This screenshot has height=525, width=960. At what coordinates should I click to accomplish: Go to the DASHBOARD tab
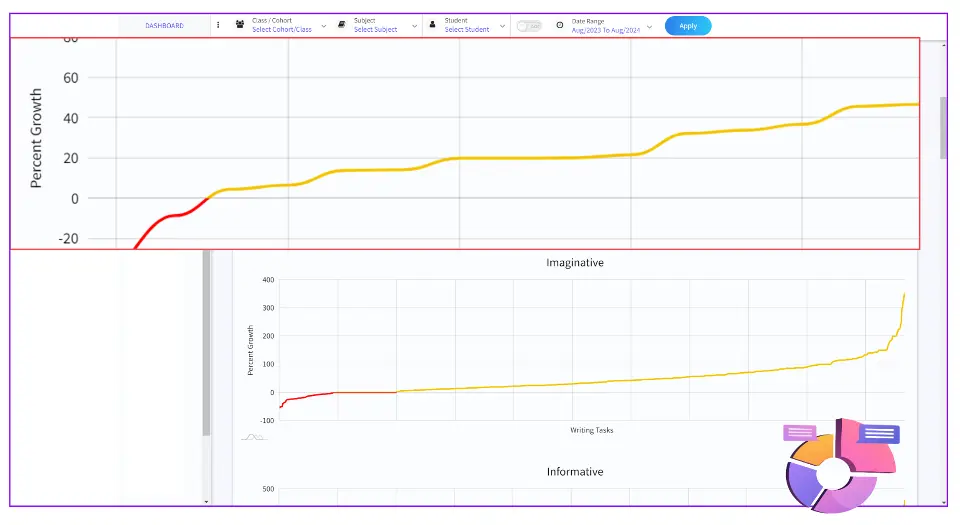point(164,25)
